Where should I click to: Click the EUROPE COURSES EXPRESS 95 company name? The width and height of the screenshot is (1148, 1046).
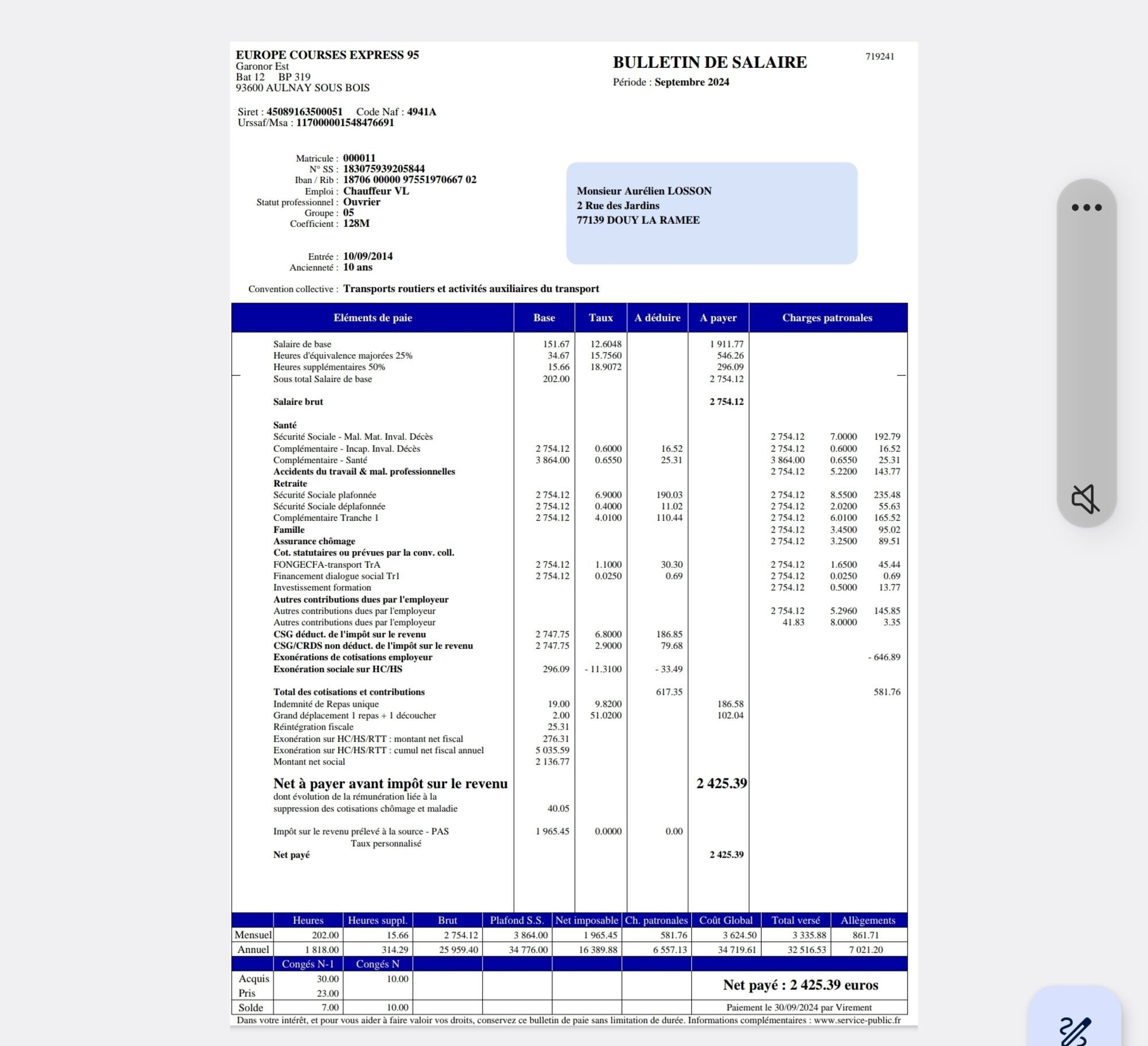tap(327, 55)
